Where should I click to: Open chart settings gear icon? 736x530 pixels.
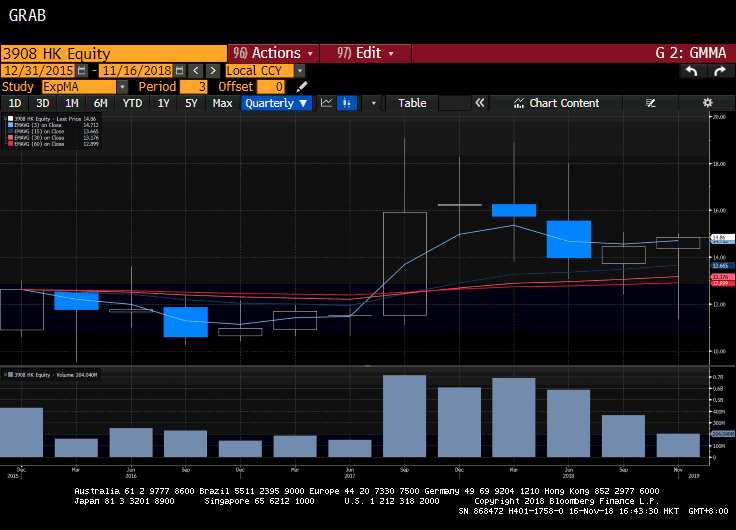coord(707,103)
